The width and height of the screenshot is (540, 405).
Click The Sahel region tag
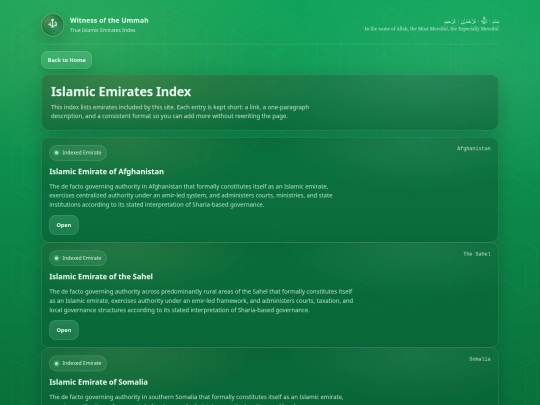pos(477,254)
